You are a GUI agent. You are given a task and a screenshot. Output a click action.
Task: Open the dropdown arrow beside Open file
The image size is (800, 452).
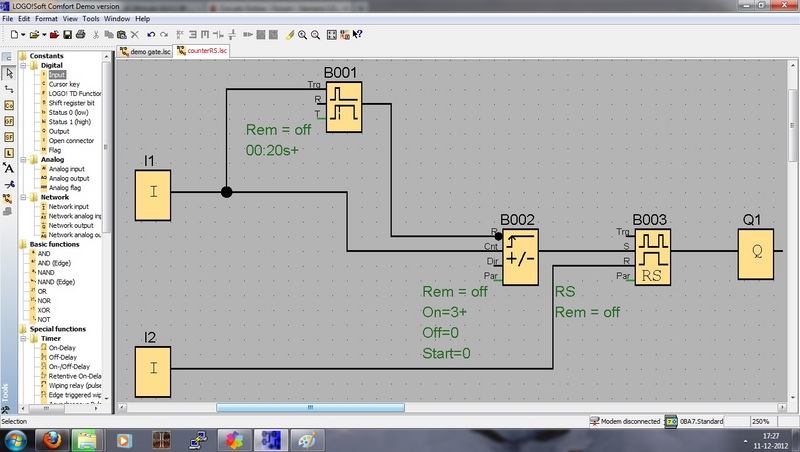44,35
